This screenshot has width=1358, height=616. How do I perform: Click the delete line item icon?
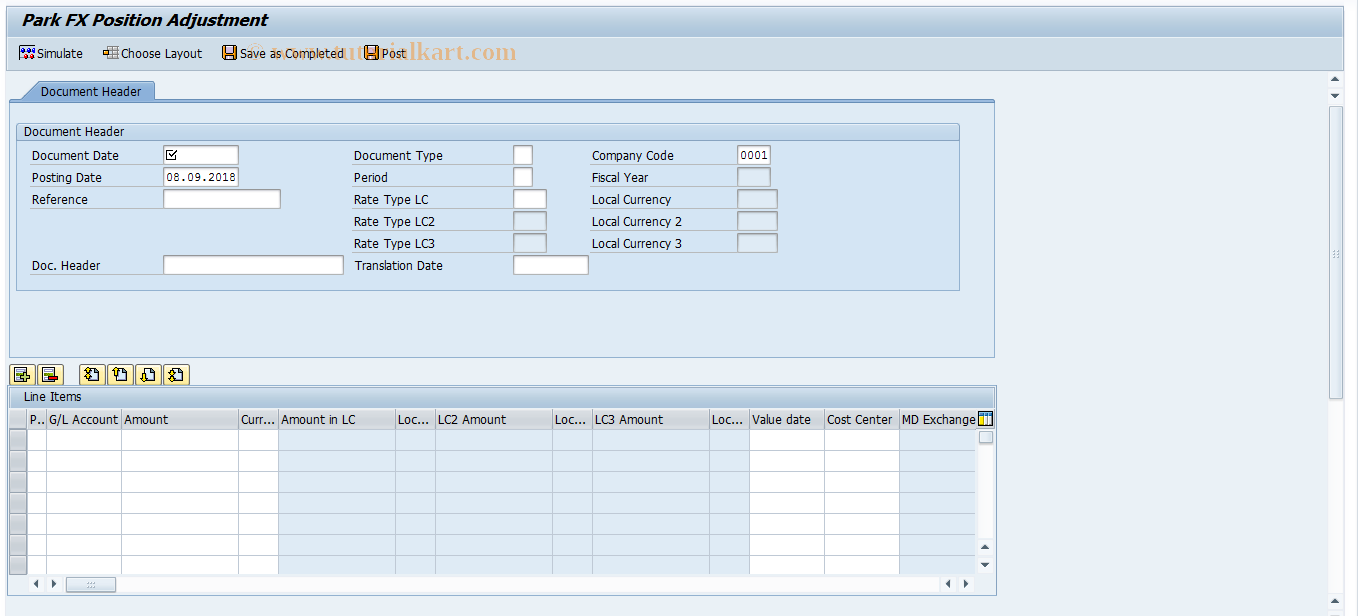tap(50, 375)
